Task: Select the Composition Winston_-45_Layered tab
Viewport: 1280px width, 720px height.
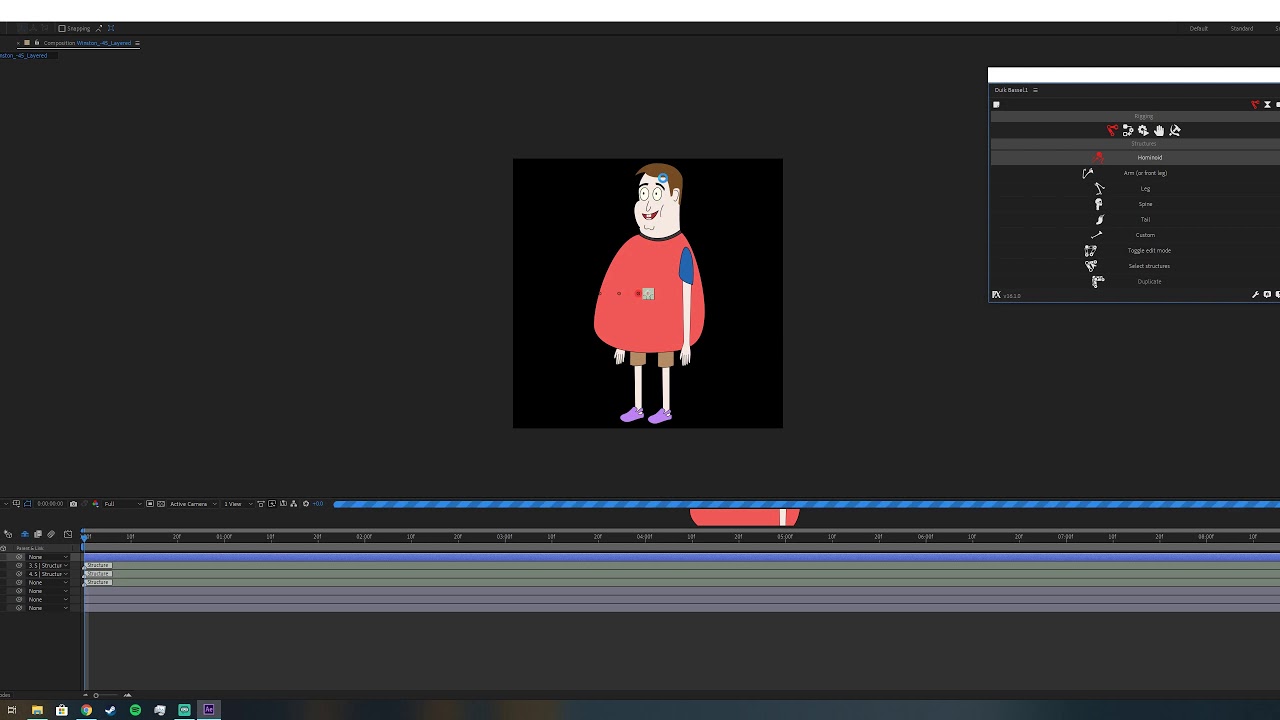Action: point(87,43)
